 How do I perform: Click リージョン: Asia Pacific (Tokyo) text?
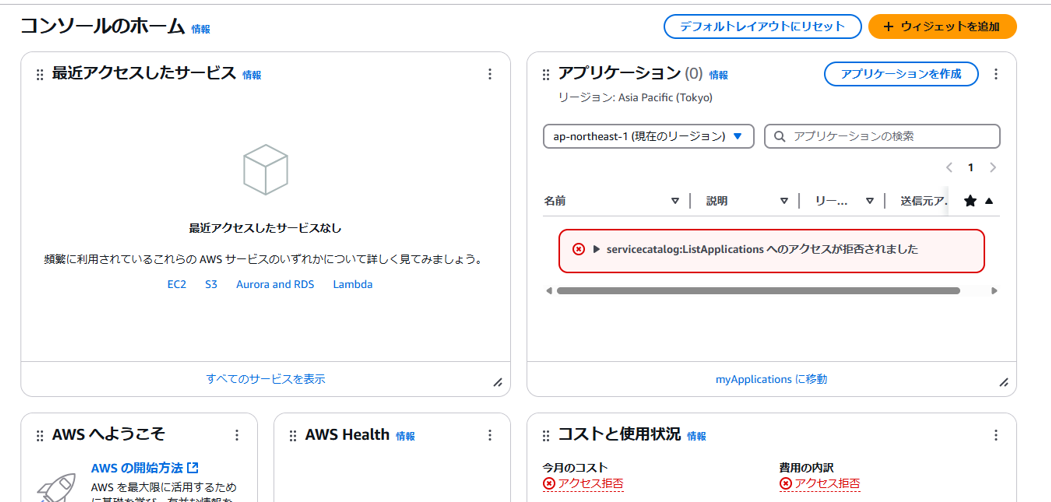click(635, 98)
